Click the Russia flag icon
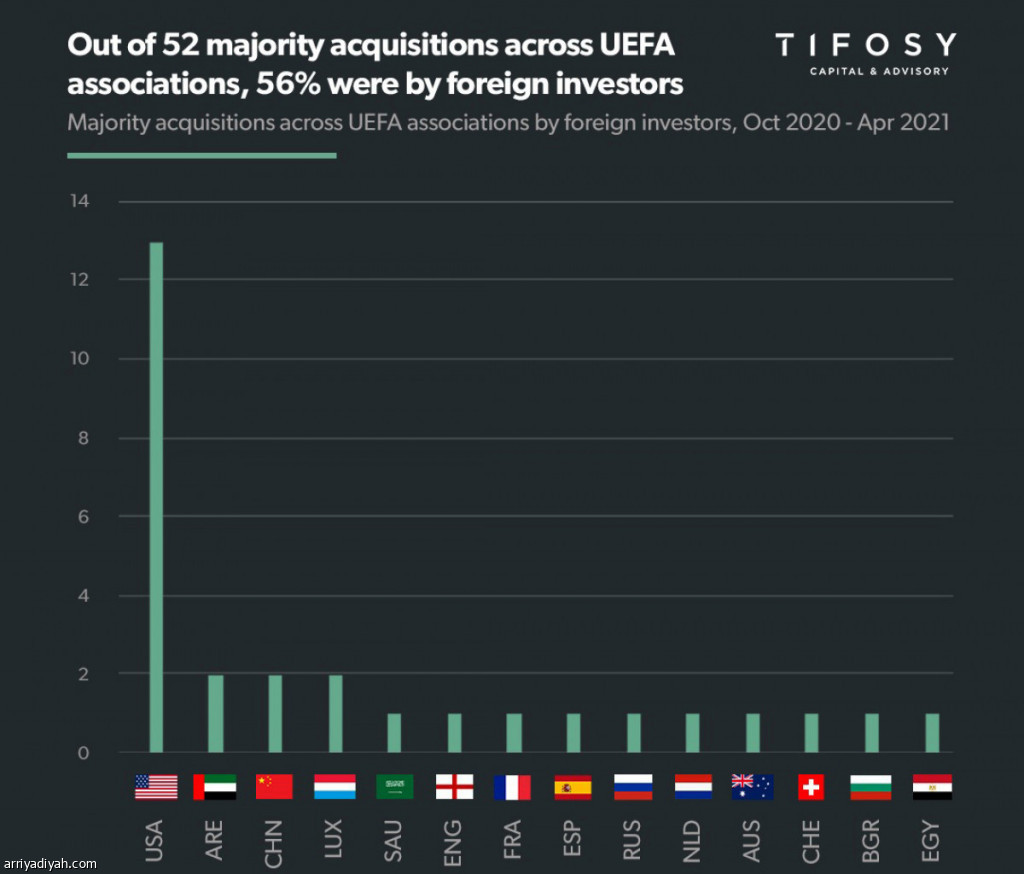The width and height of the screenshot is (1024, 874). [x=633, y=787]
